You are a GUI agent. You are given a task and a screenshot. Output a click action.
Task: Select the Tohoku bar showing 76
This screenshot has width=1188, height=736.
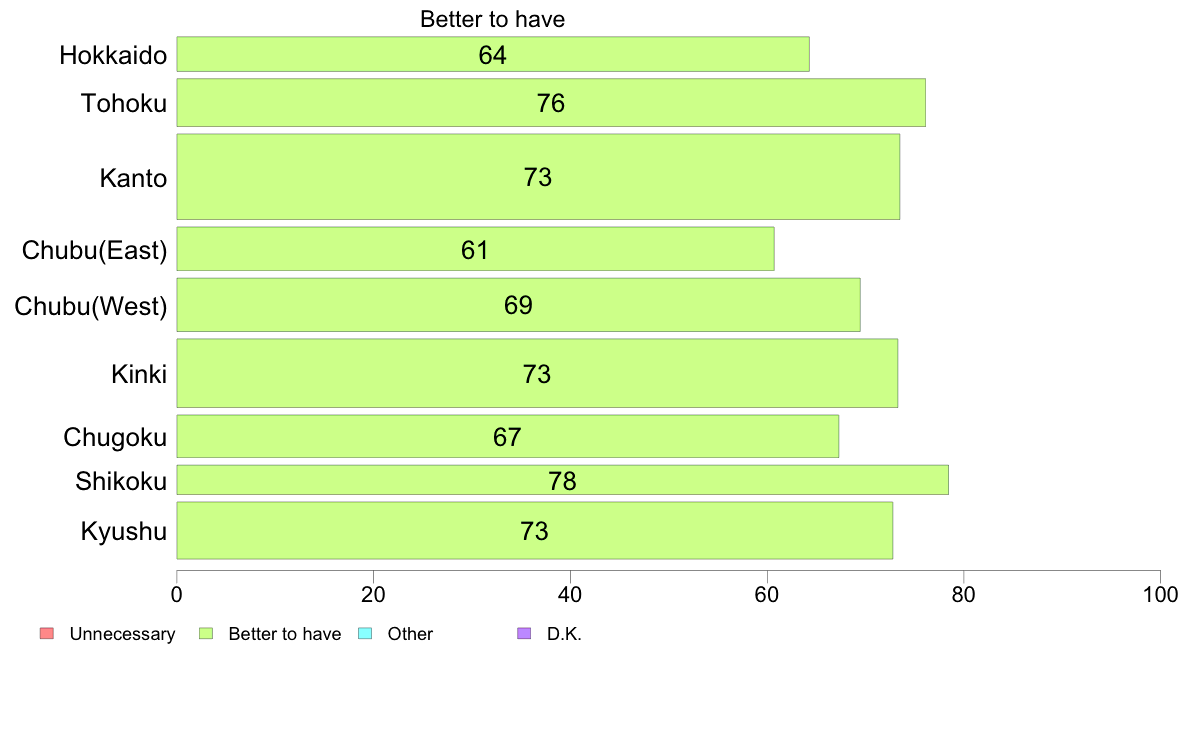point(551,102)
